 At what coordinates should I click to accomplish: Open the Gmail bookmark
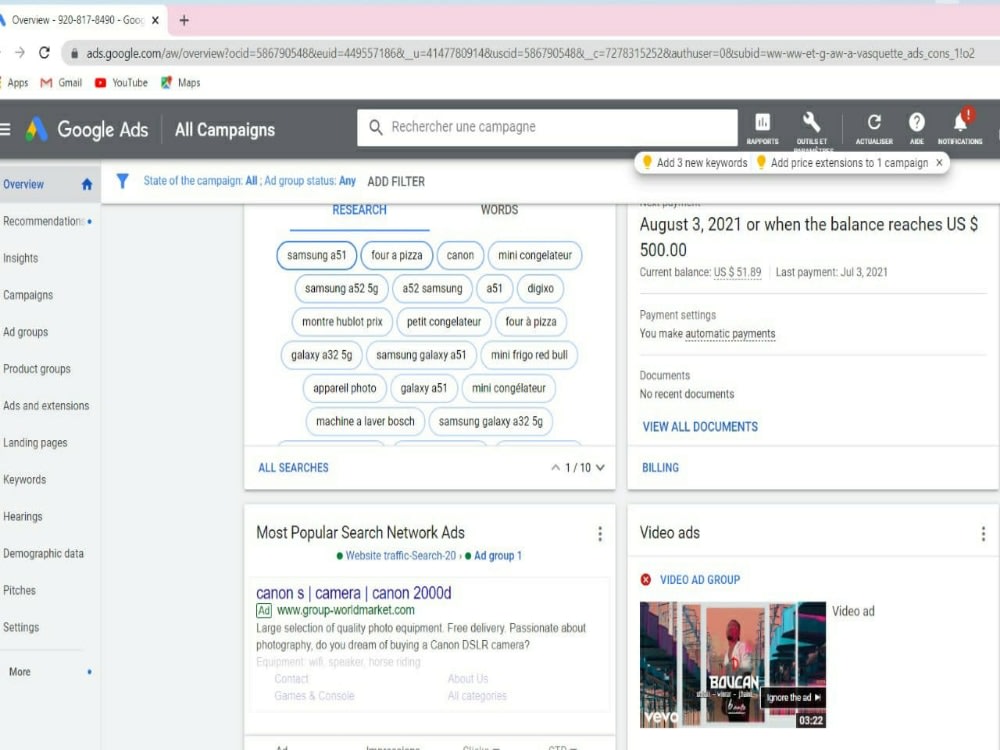[61, 83]
